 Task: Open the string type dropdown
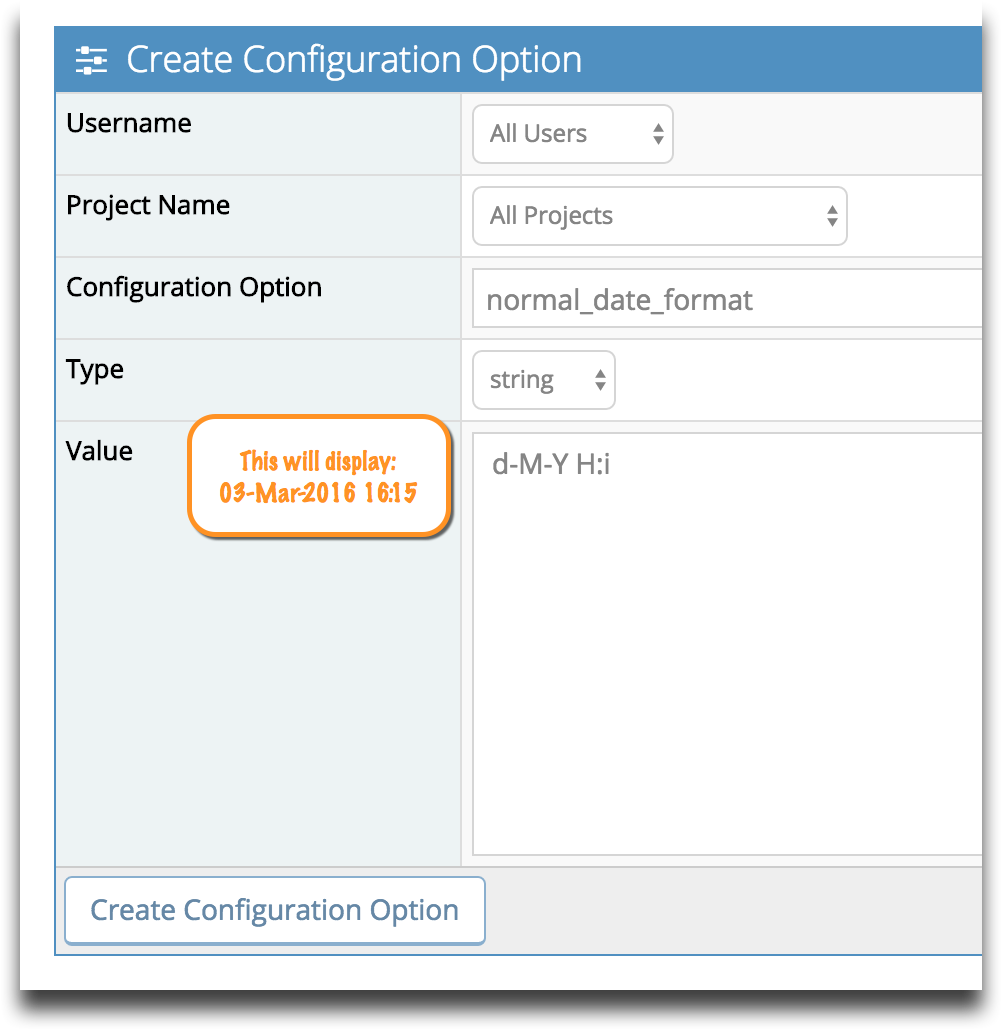tap(544, 380)
